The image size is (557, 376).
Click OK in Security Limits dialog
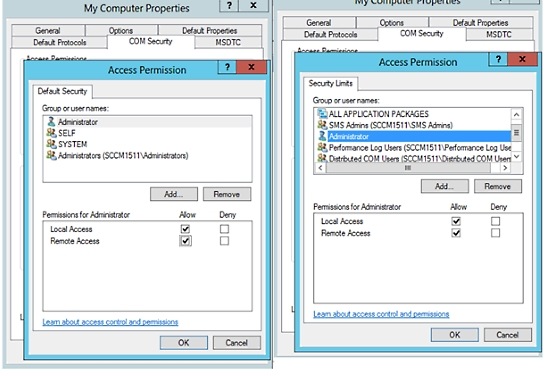click(455, 335)
